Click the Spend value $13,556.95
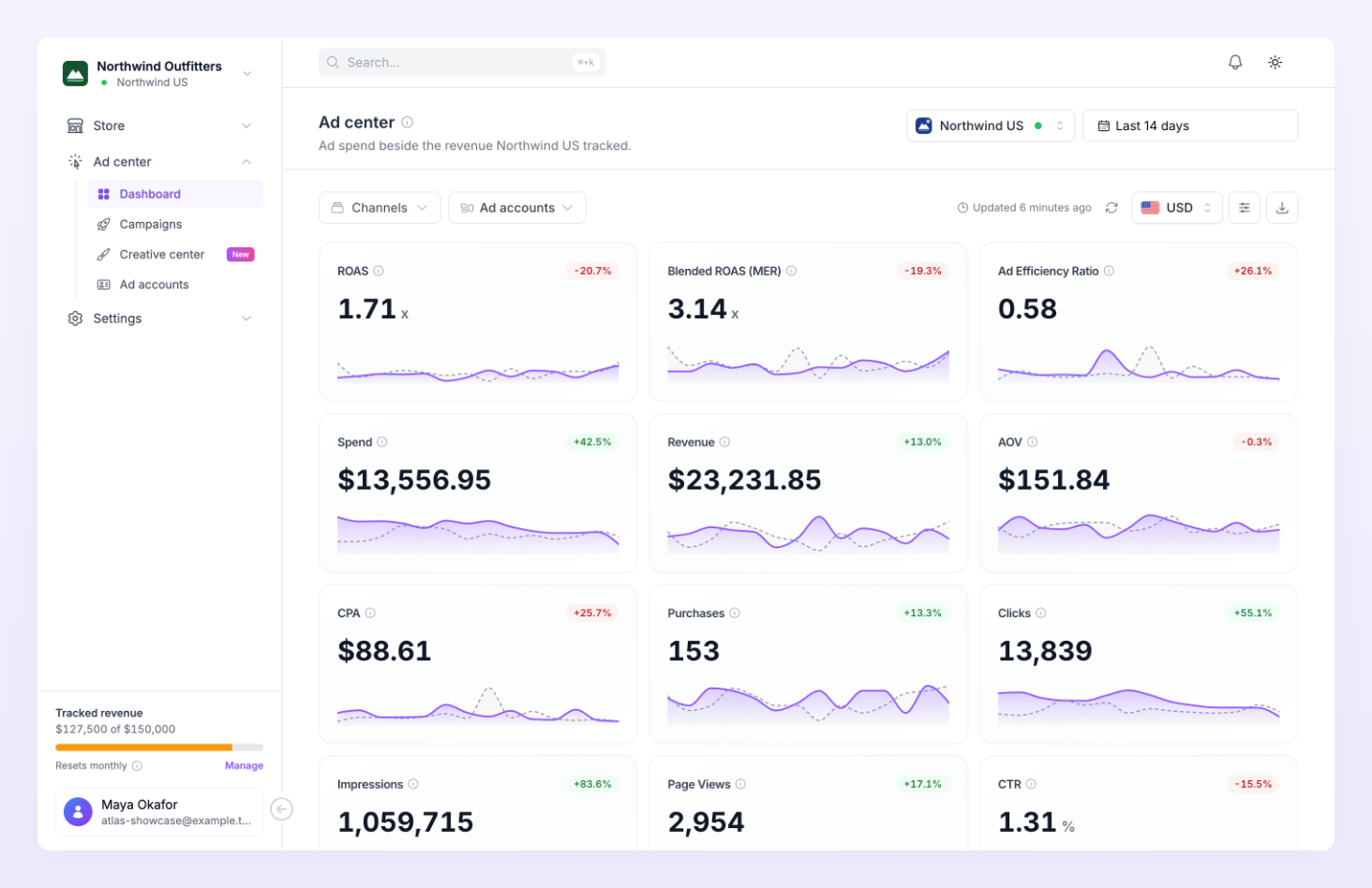Image resolution: width=1372 pixels, height=888 pixels. click(x=414, y=480)
